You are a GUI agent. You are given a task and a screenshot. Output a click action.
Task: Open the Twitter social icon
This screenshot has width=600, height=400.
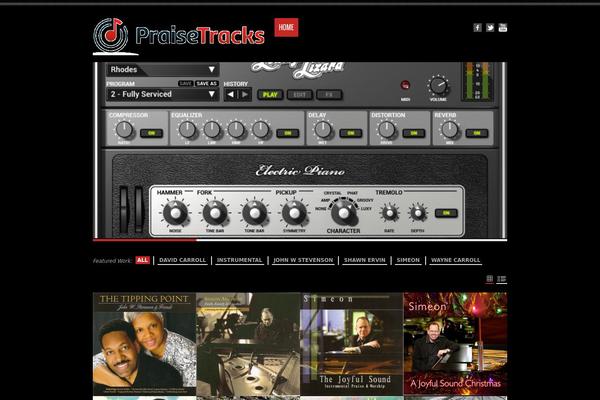490,28
